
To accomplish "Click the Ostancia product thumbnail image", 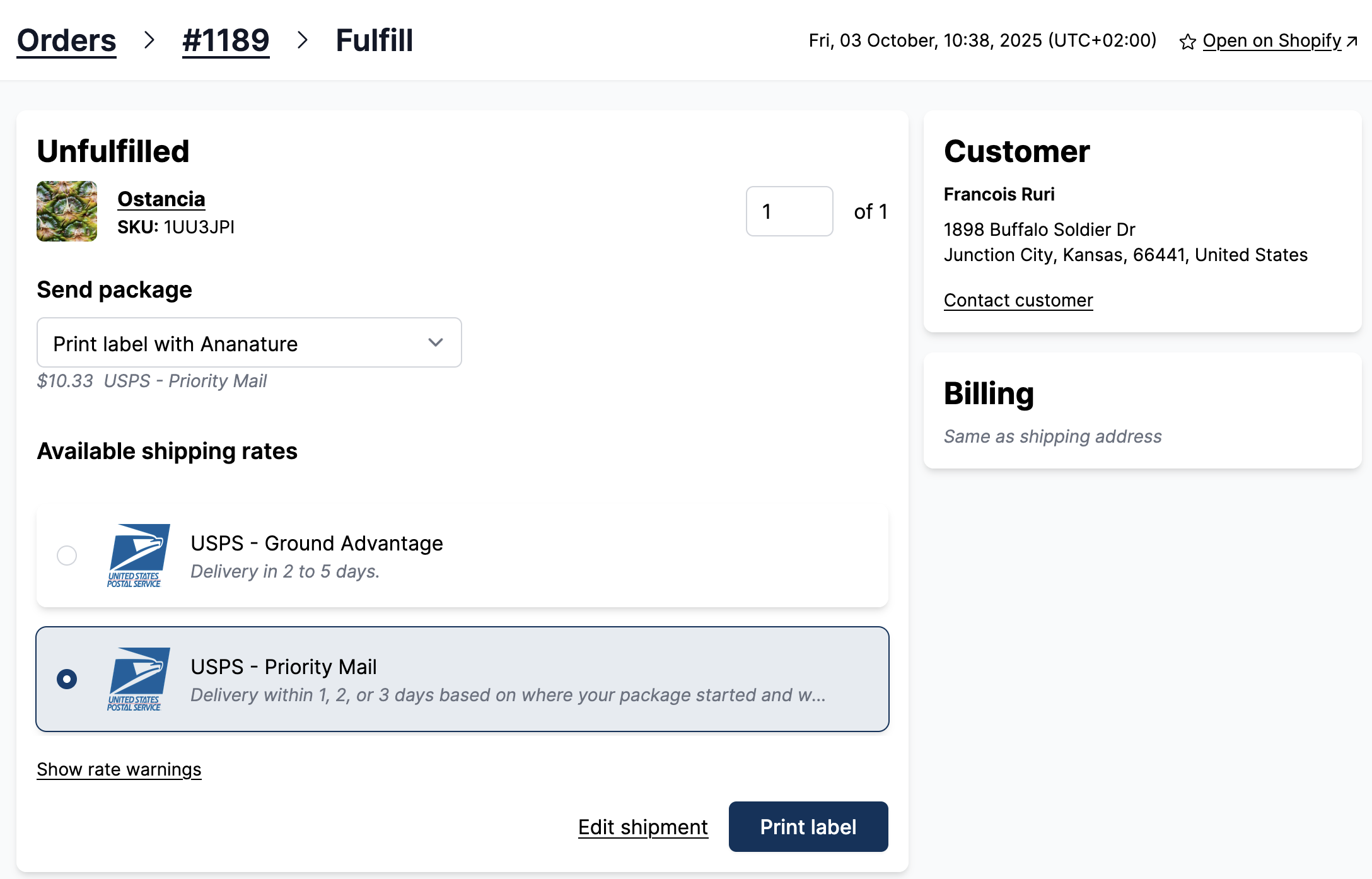I will pyautogui.click(x=66, y=211).
